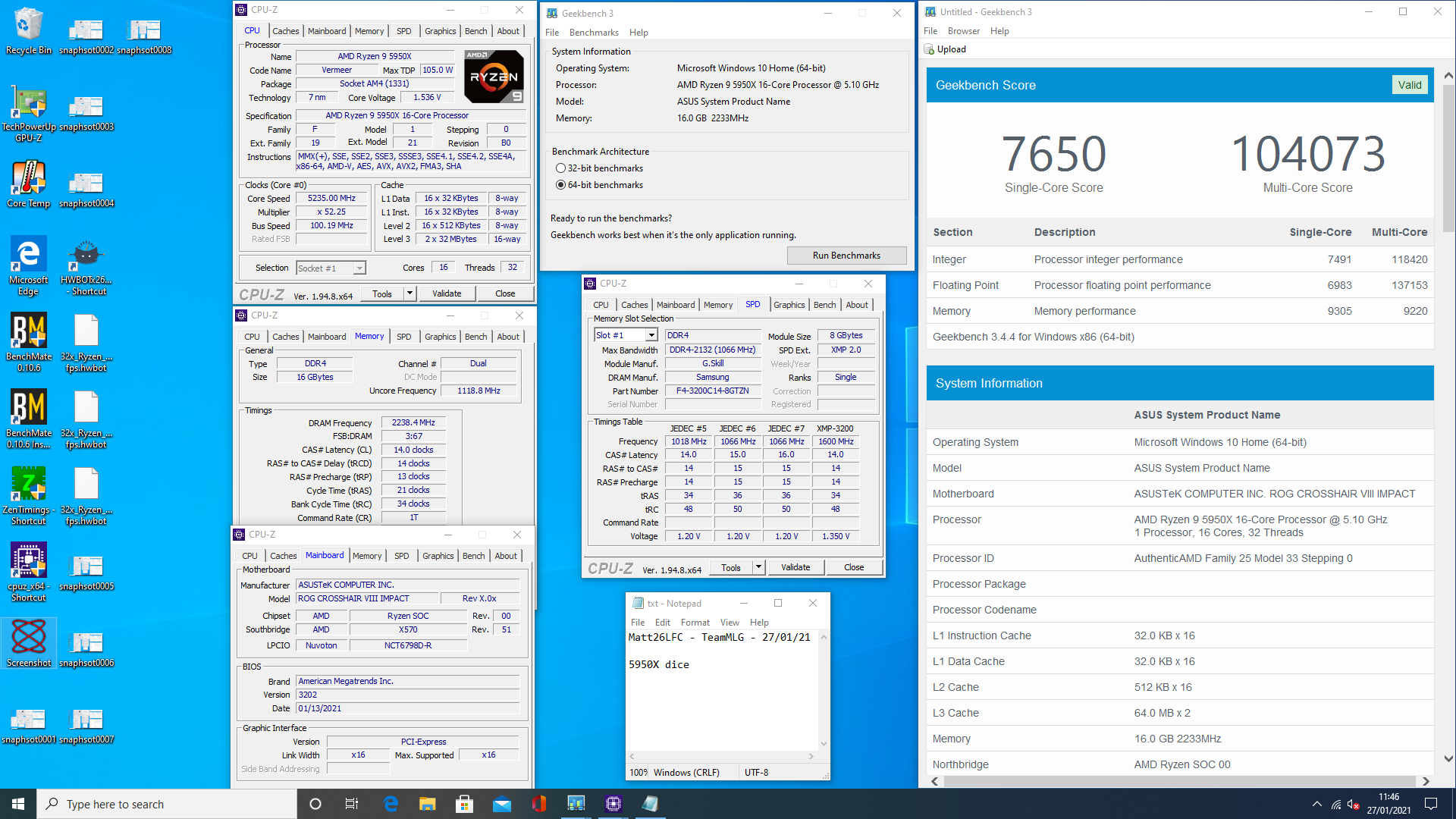The image size is (1456, 819).
Task: Click Validate in CPU-Z SPD window
Action: tap(795, 567)
